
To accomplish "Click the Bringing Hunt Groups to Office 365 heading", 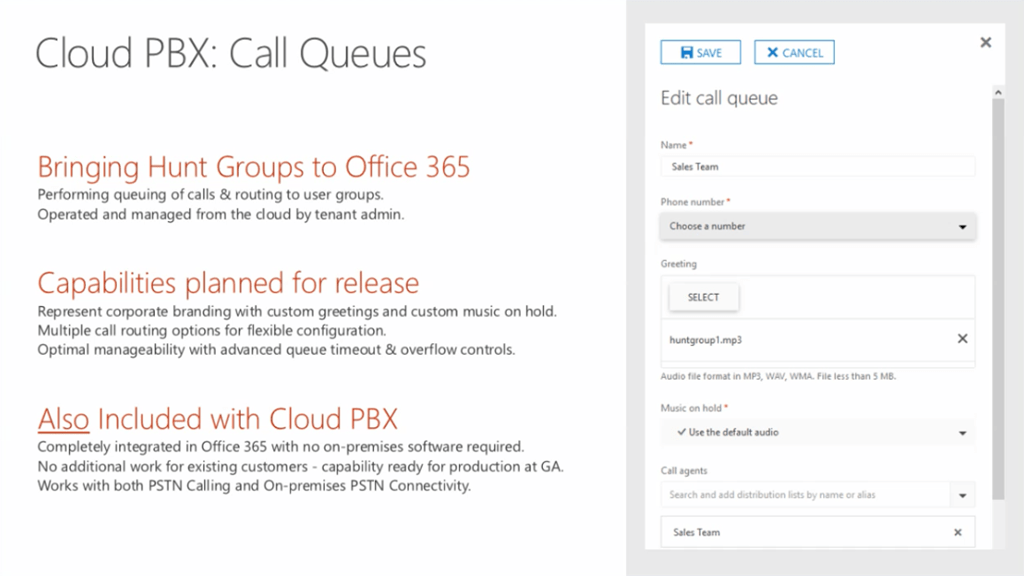I will pos(253,166).
